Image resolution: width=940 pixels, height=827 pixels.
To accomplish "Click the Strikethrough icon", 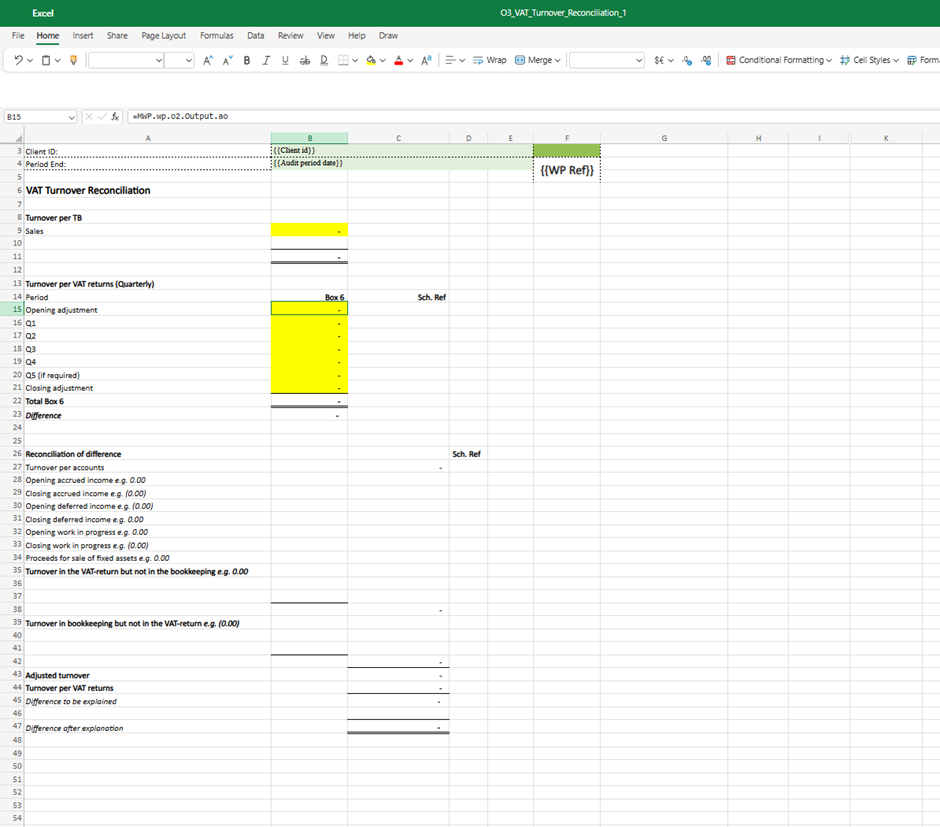I will (305, 60).
